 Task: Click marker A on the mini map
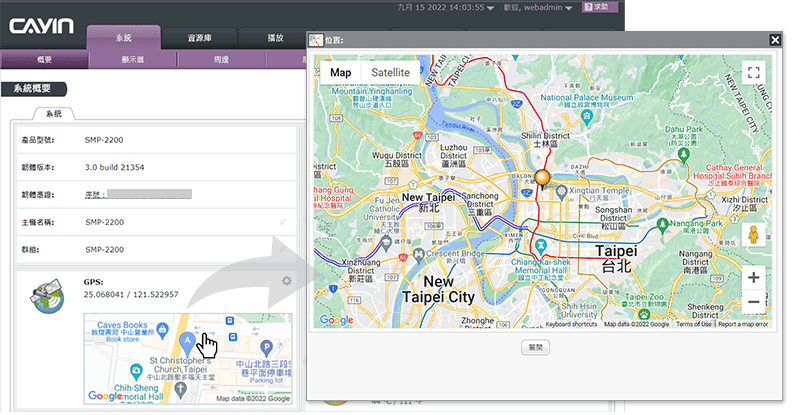(187, 343)
